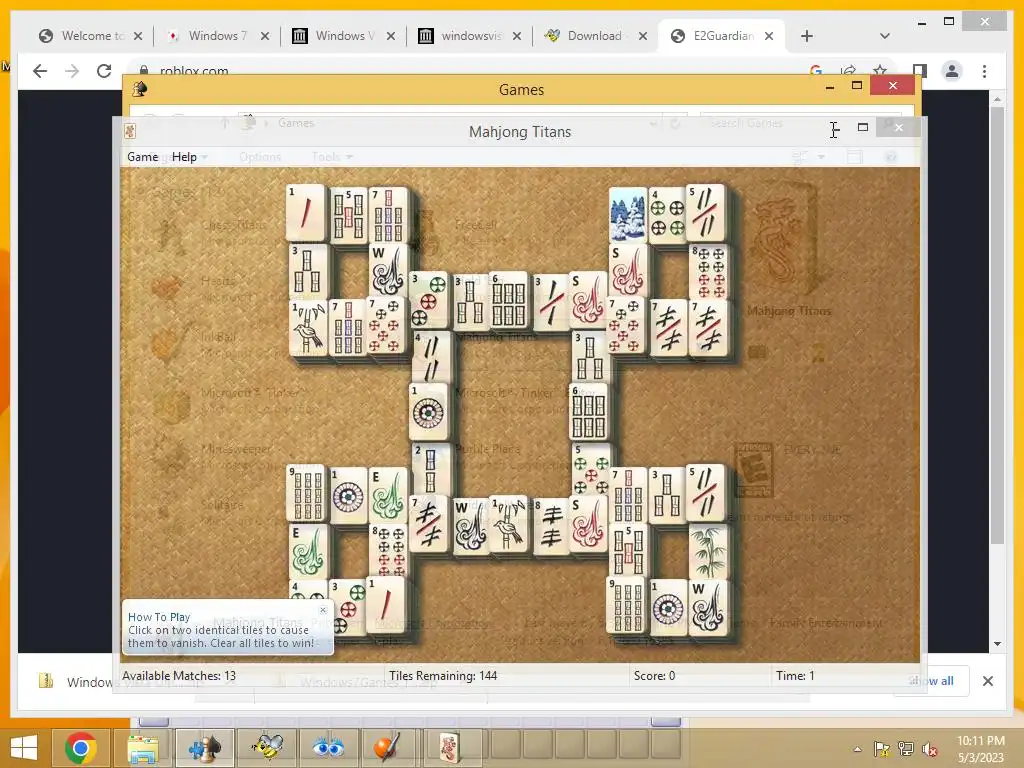
Task: Pick the bird tile next to the 8 characters tile
Action: [509, 526]
